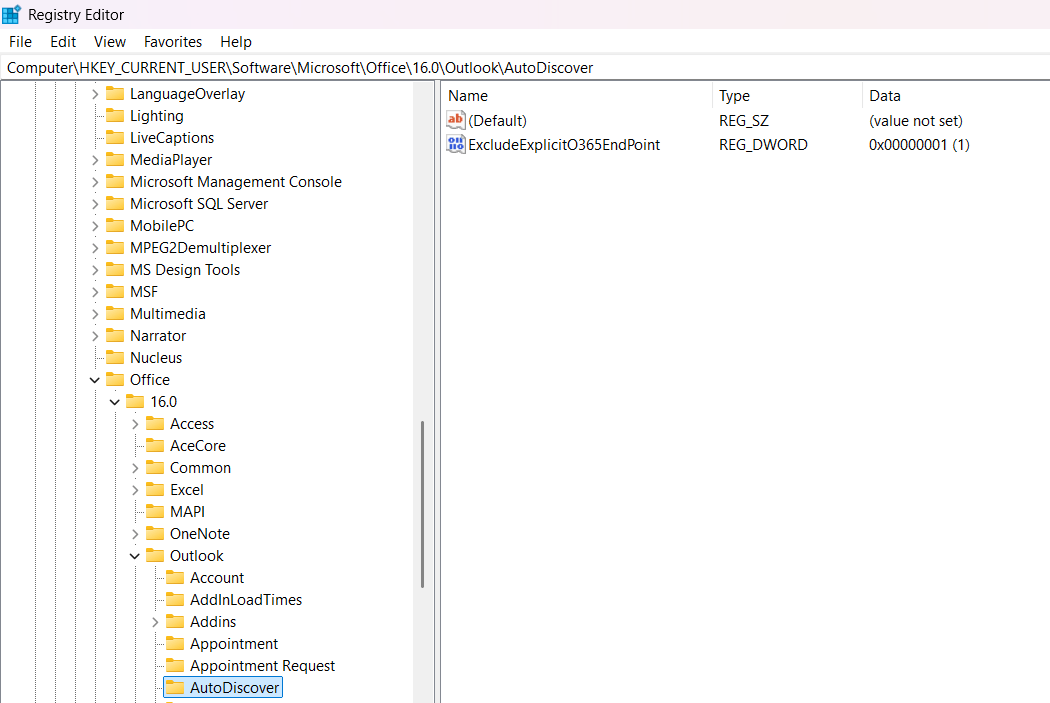1050x703 pixels.
Task: Select the Multimedia key
Action: coord(167,313)
